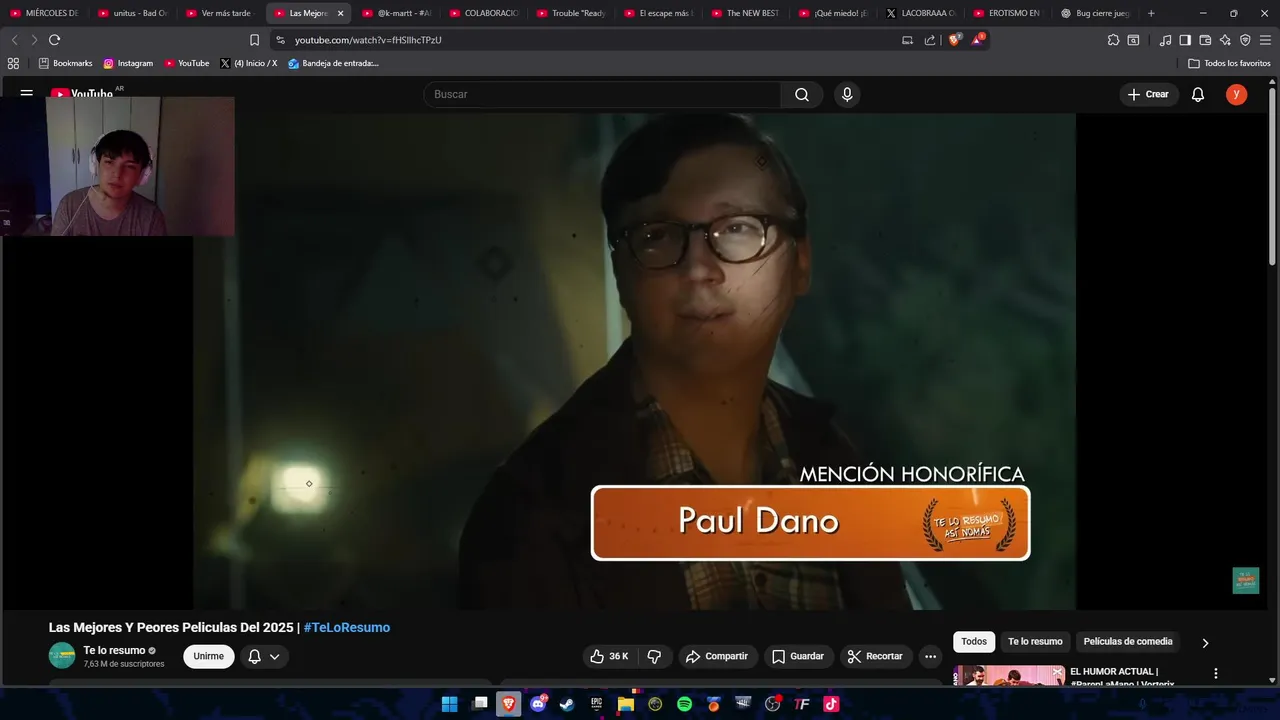Open the Windows Start menu
Image resolution: width=1280 pixels, height=720 pixels.
450,704
